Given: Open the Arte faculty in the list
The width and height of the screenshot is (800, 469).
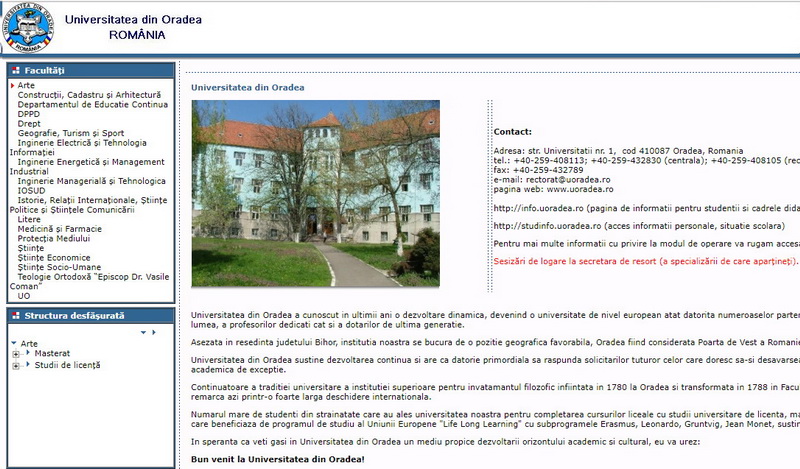Looking at the screenshot, I should 26,85.
